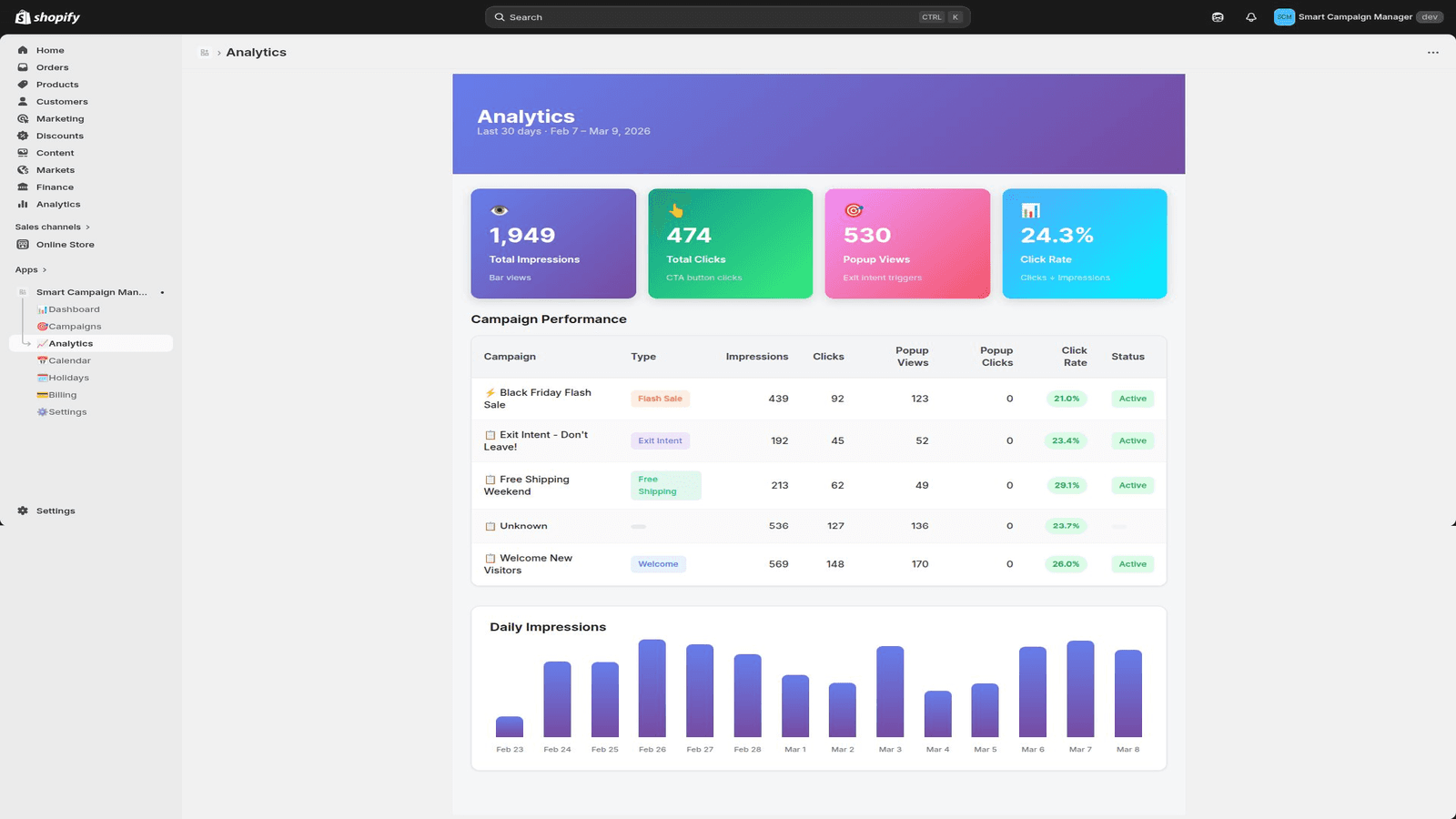Click the Shopify logo

(47, 17)
